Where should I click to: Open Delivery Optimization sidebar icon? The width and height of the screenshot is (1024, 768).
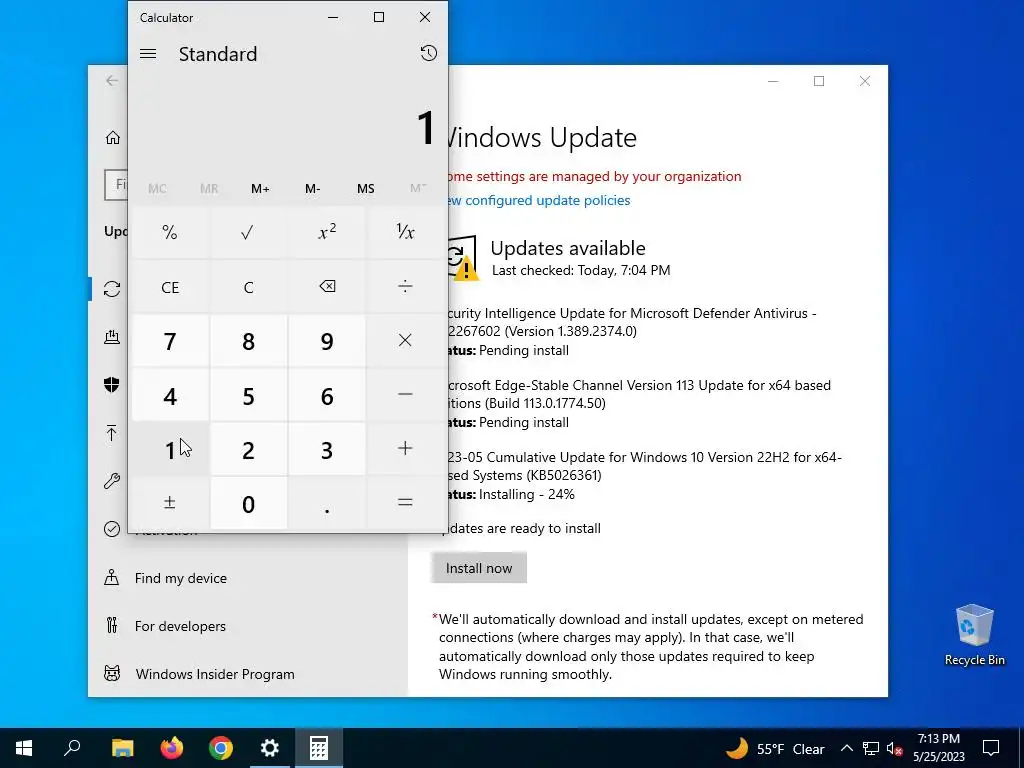[x=112, y=337]
